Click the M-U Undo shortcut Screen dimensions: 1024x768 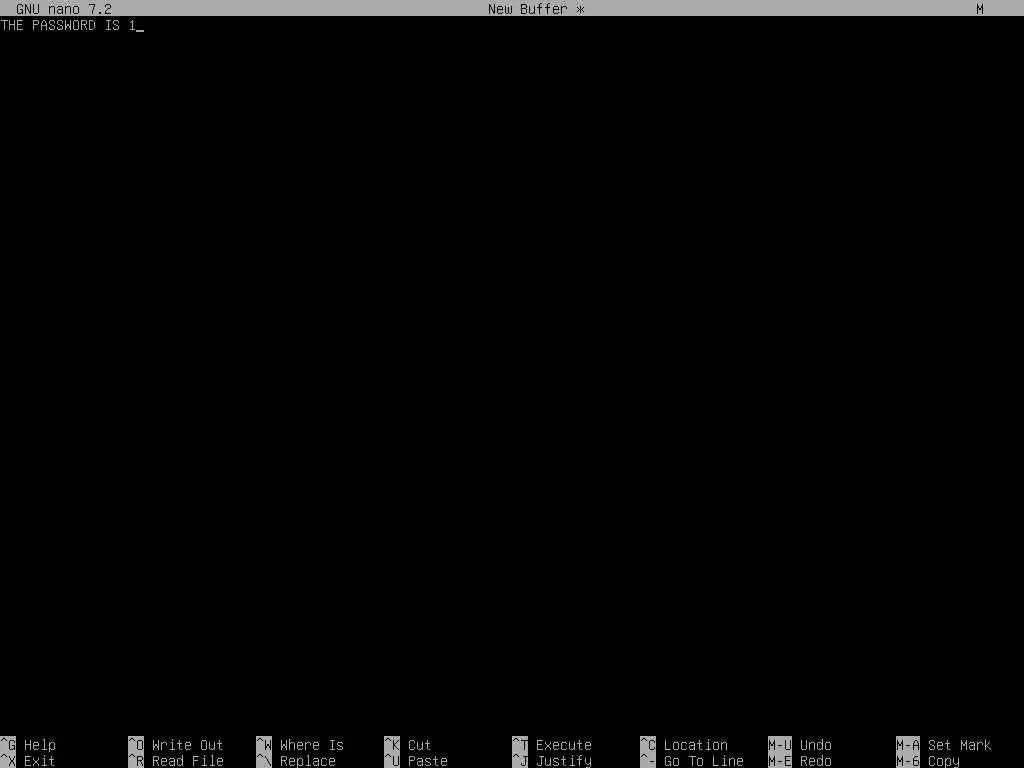click(x=800, y=744)
